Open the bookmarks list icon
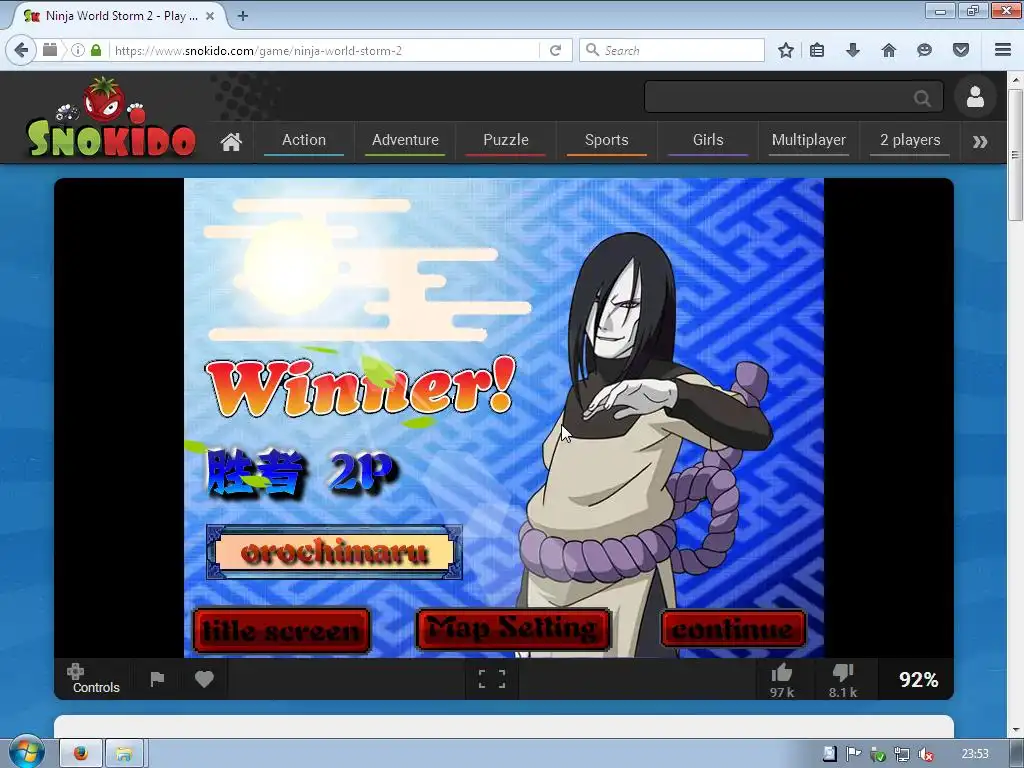 coord(817,50)
